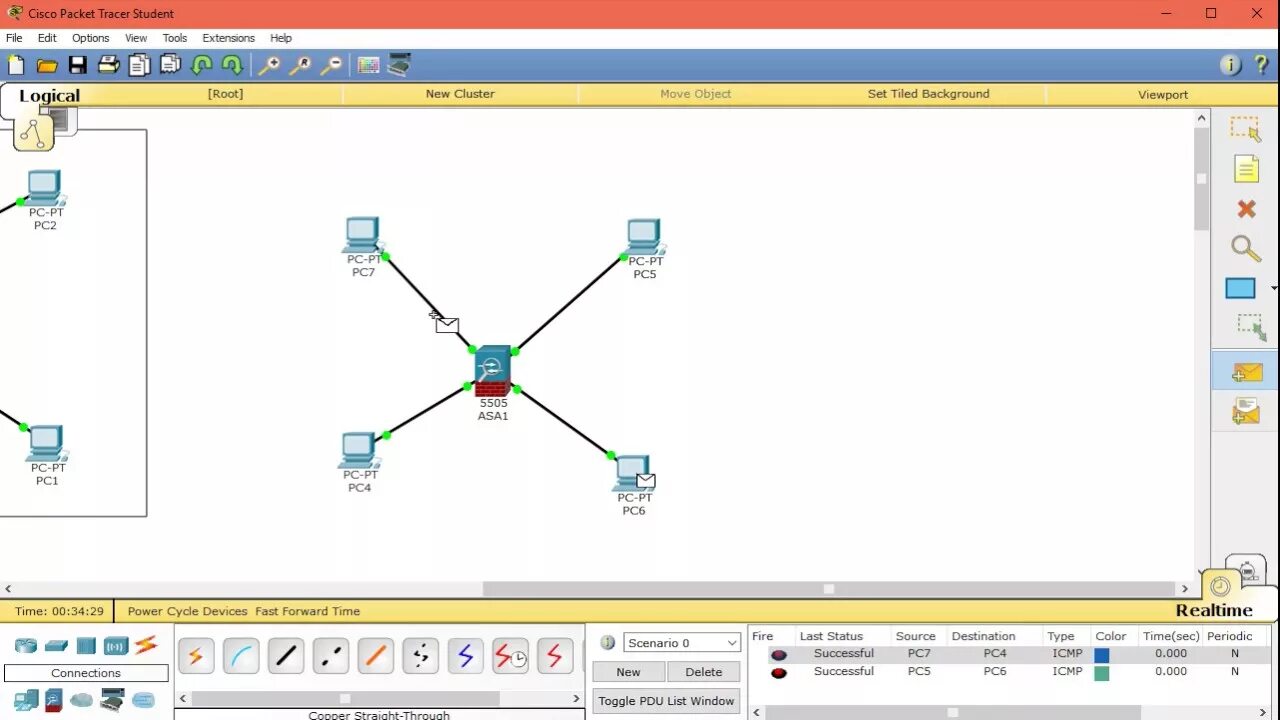Click the New Cluster button
The image size is (1280, 720).
point(460,94)
